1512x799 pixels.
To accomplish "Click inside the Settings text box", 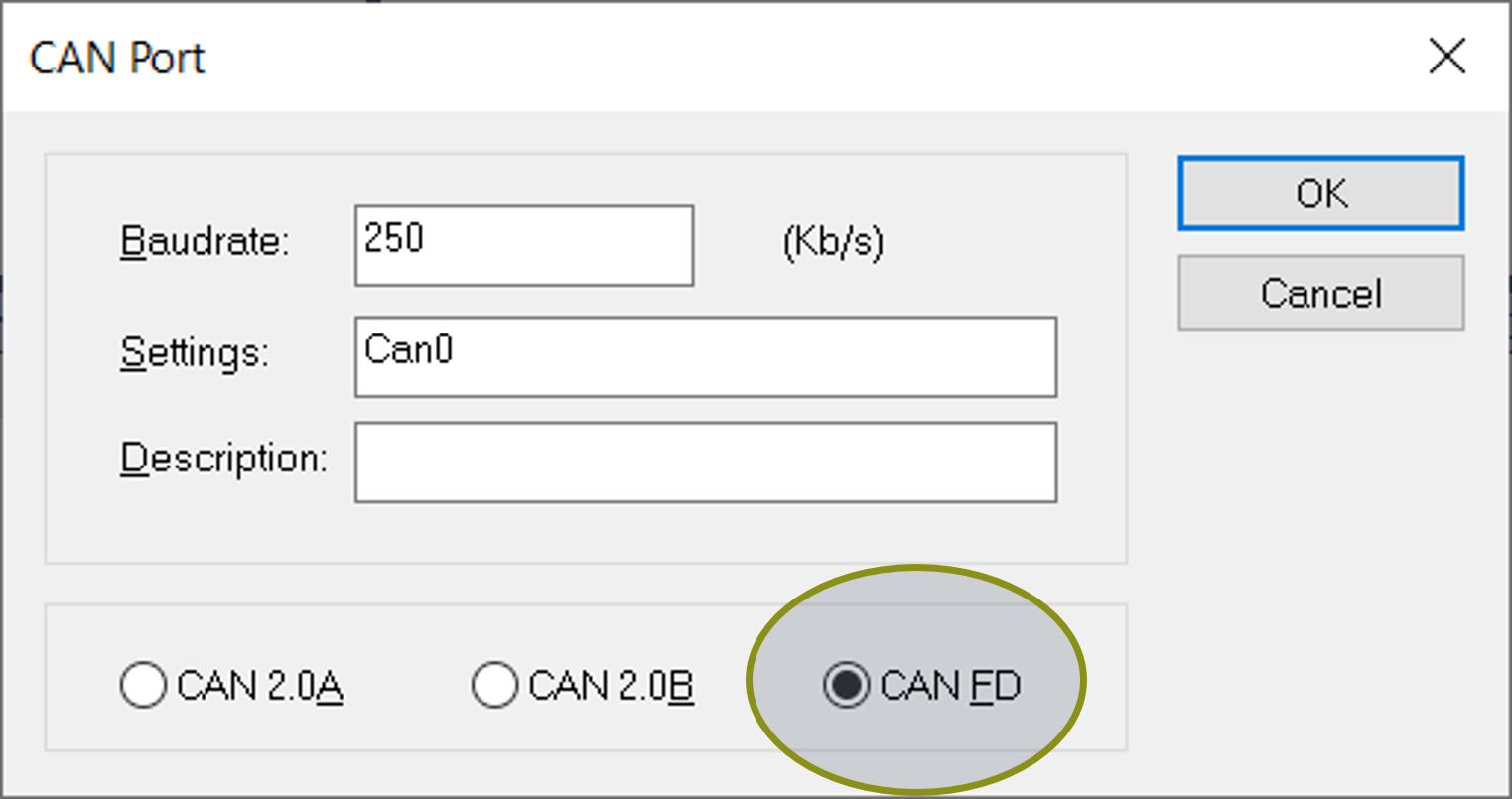I will [x=705, y=356].
